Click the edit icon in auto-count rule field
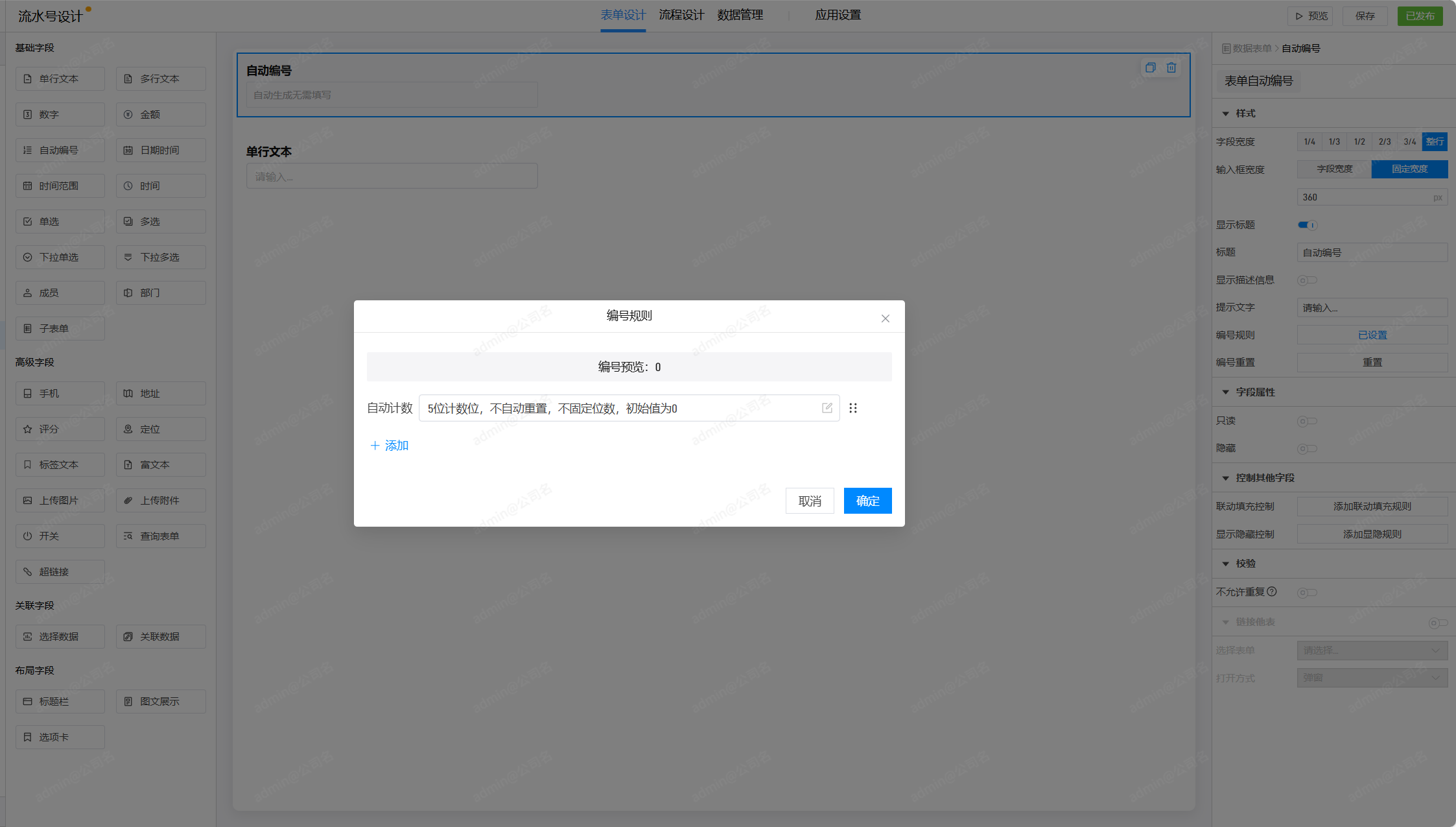Viewport: 1456px width, 827px height. 827,408
